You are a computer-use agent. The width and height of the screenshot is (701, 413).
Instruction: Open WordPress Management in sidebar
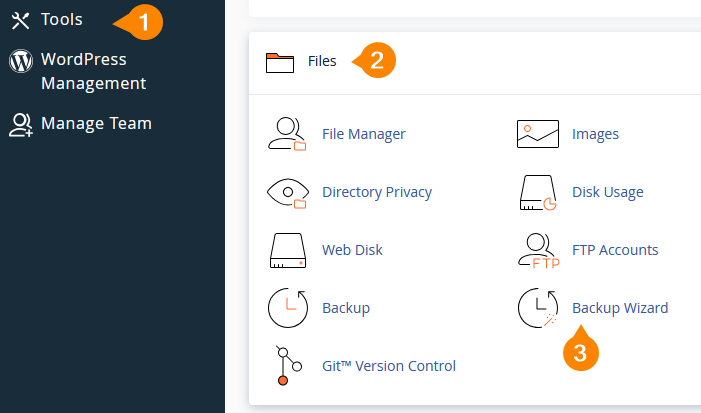tap(93, 72)
